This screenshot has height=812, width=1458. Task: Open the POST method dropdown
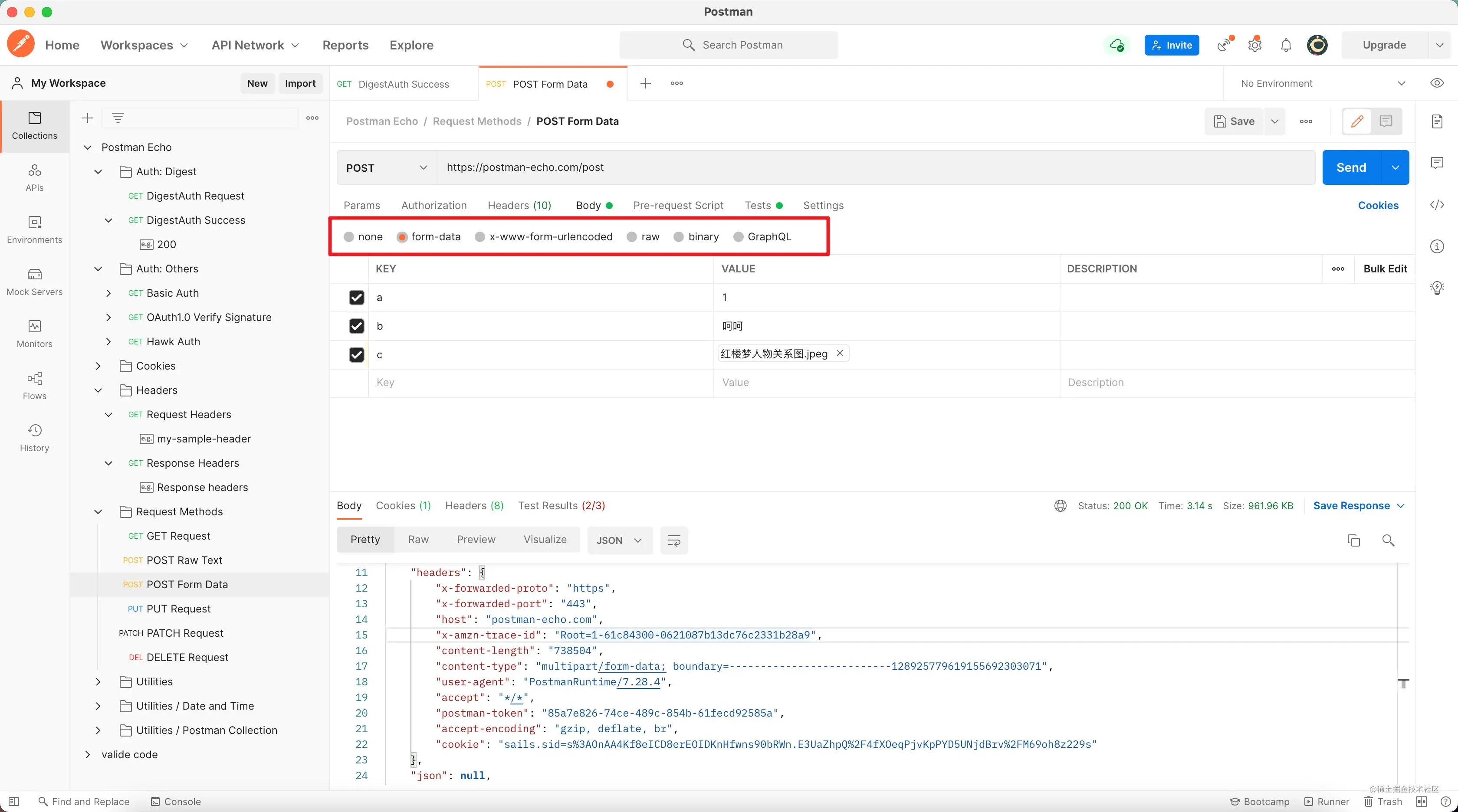click(387, 167)
